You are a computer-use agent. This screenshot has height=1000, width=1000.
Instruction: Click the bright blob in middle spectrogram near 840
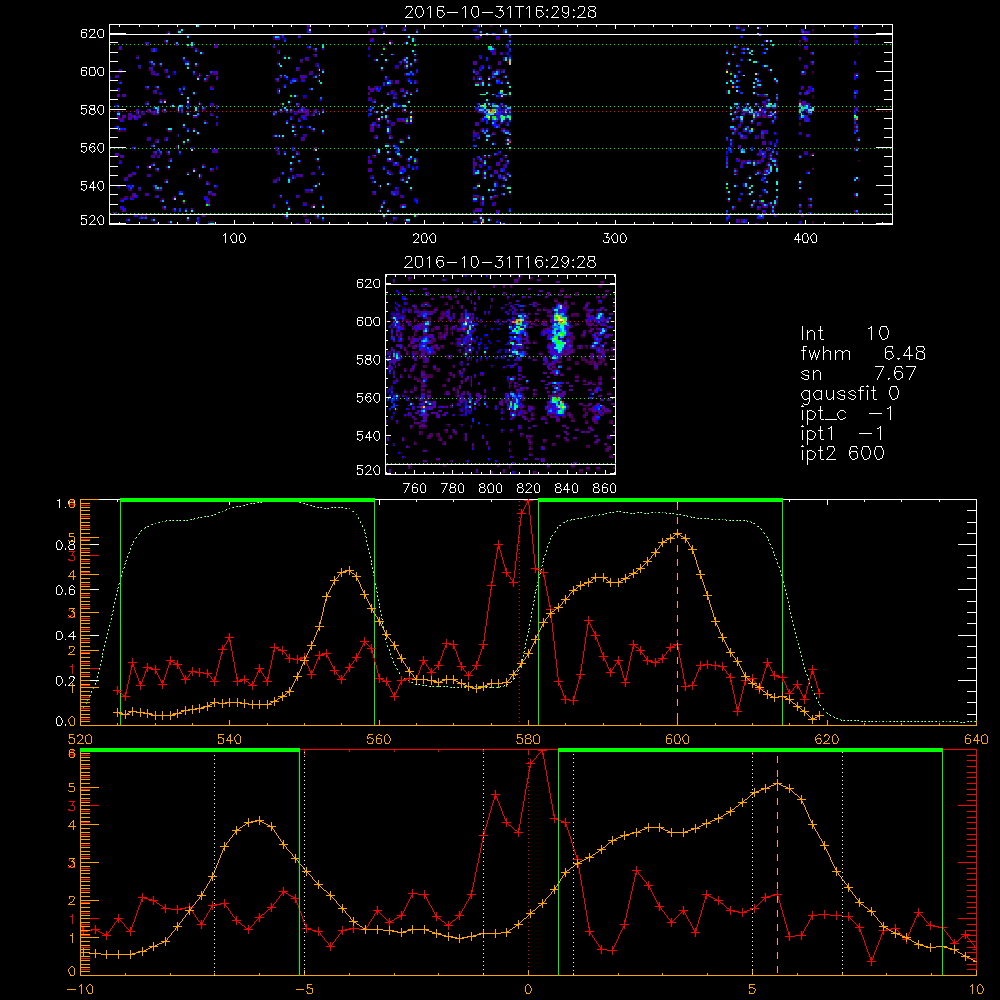(x=559, y=332)
